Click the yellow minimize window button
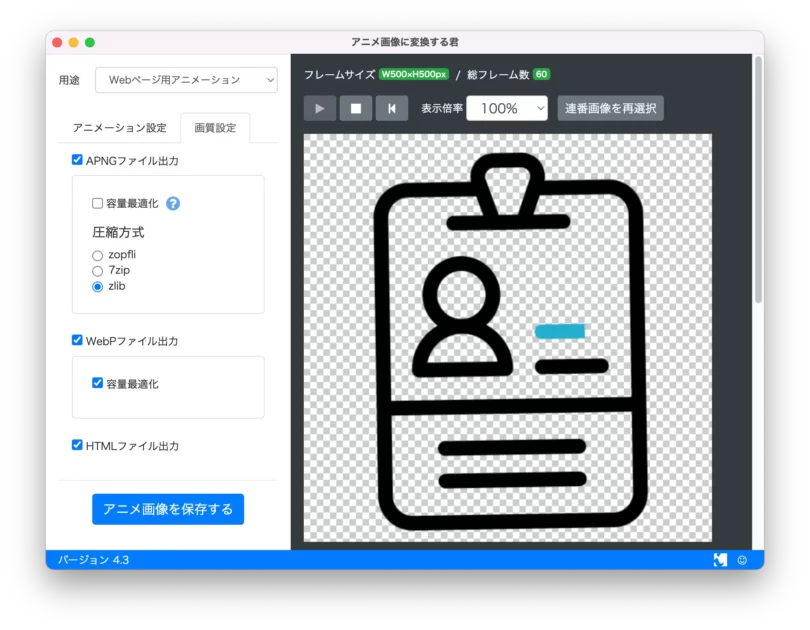Image resolution: width=810 pixels, height=630 pixels. coord(73,42)
